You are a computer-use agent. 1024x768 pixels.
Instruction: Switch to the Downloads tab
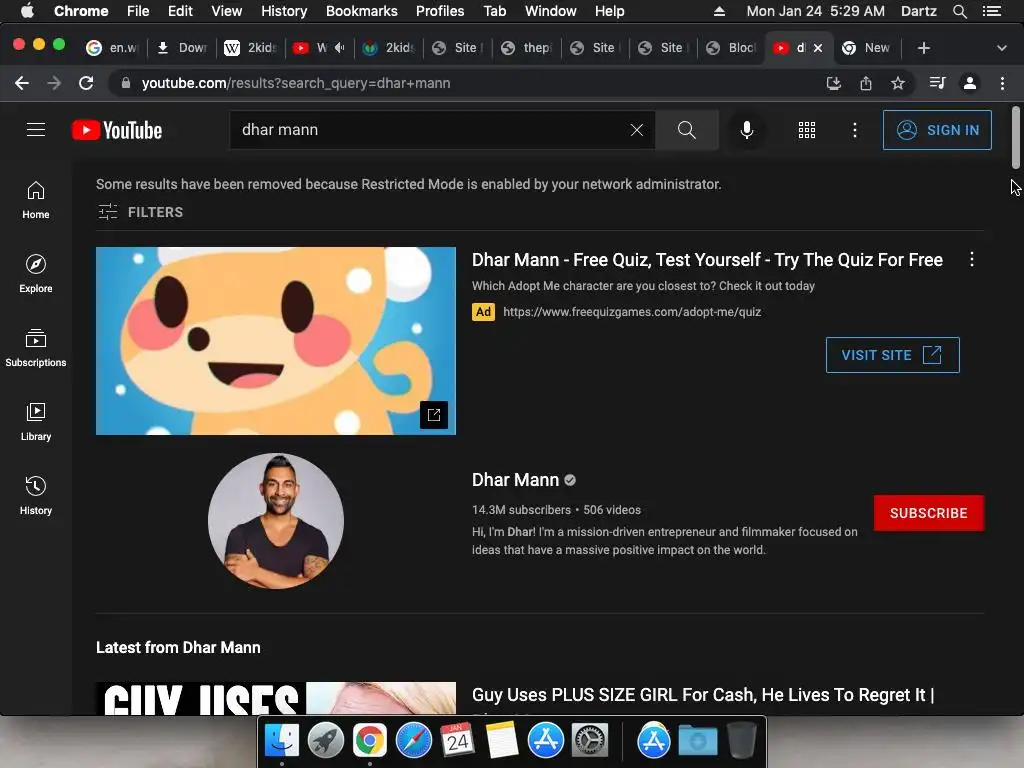[183, 48]
